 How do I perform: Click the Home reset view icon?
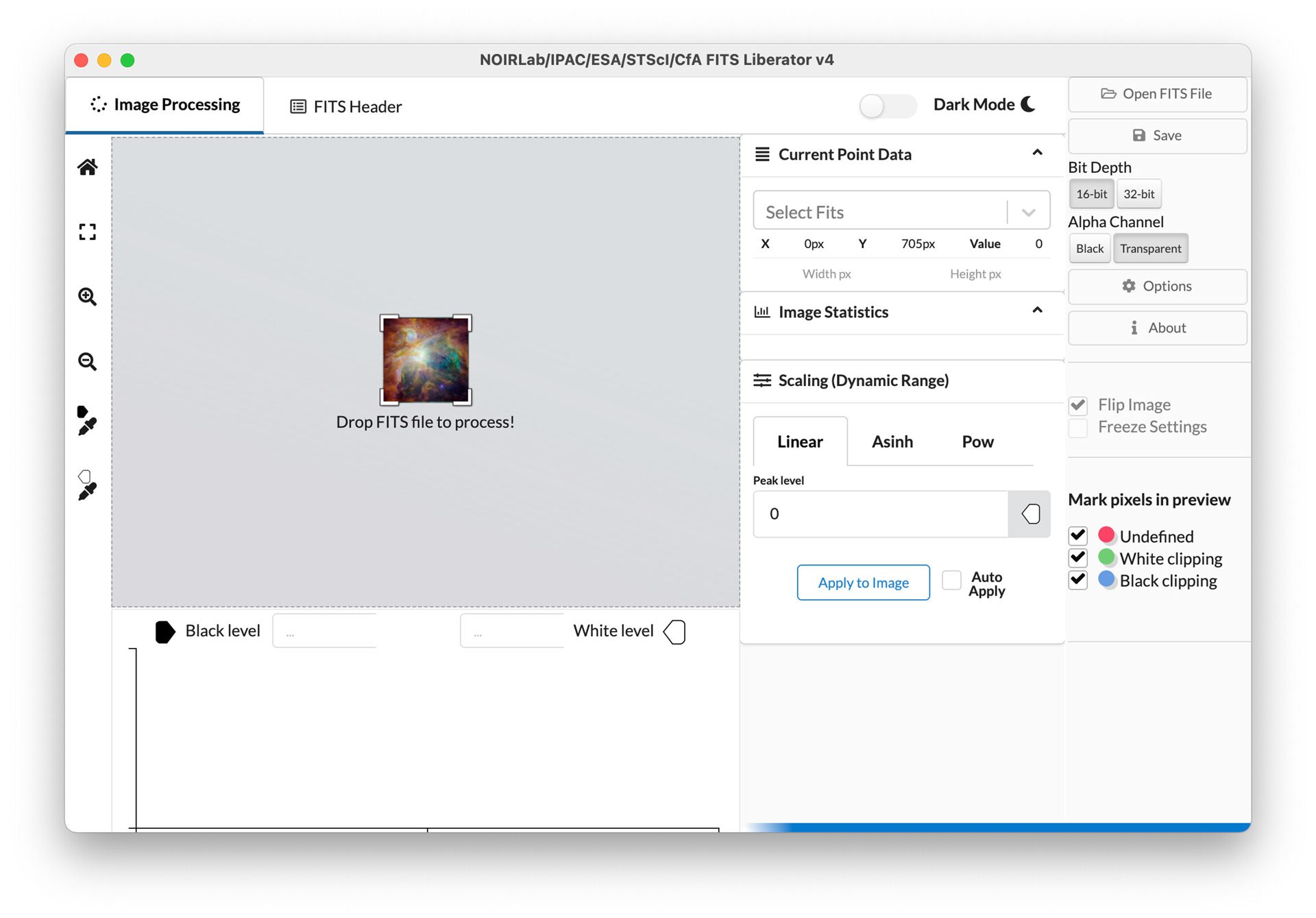pos(87,167)
